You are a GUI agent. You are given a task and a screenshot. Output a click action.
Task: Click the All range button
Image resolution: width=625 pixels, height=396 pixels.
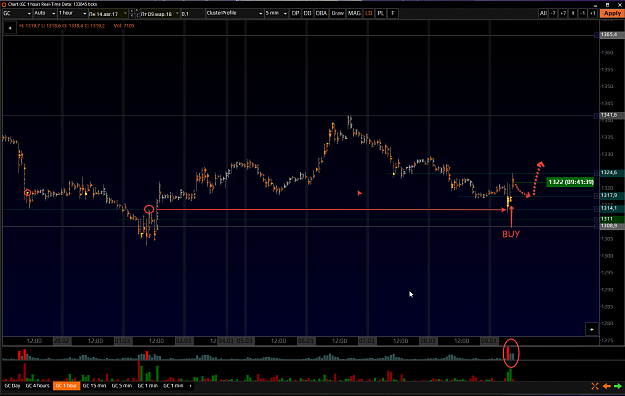pyautogui.click(x=543, y=13)
